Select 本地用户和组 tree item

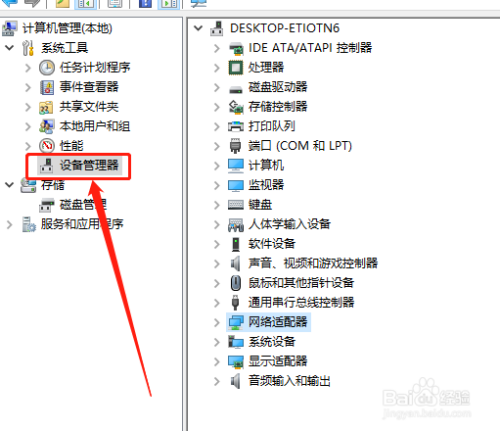95,126
